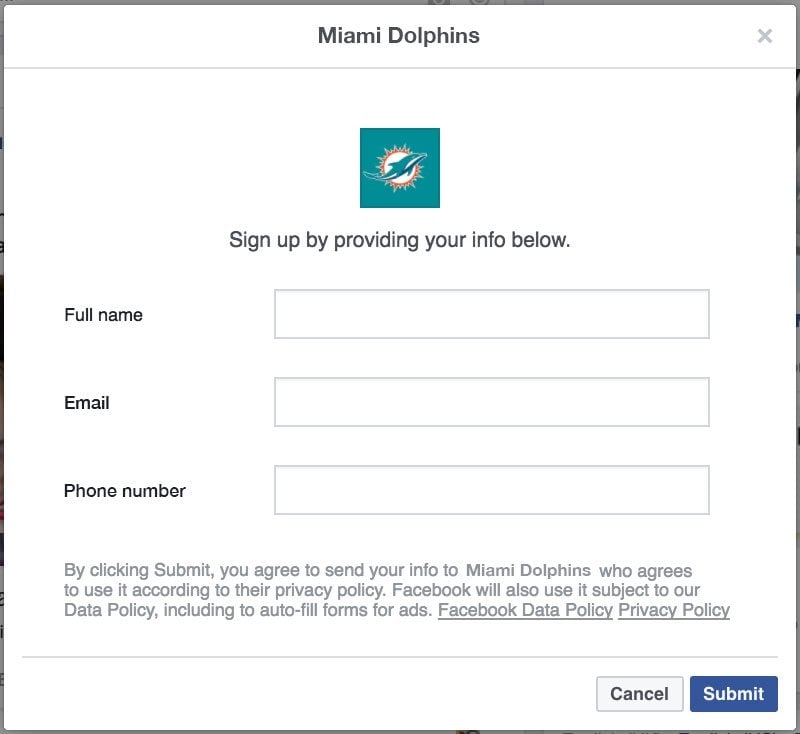800x734 pixels.
Task: Focus the Full name text field
Action: coord(491,314)
